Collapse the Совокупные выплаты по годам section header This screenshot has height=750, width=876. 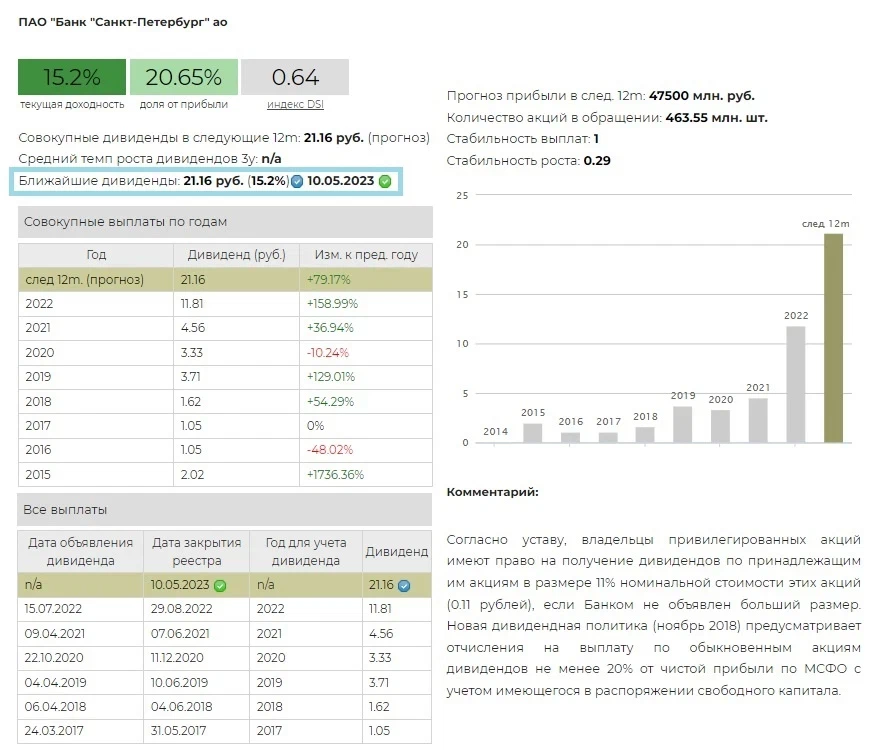click(225, 222)
